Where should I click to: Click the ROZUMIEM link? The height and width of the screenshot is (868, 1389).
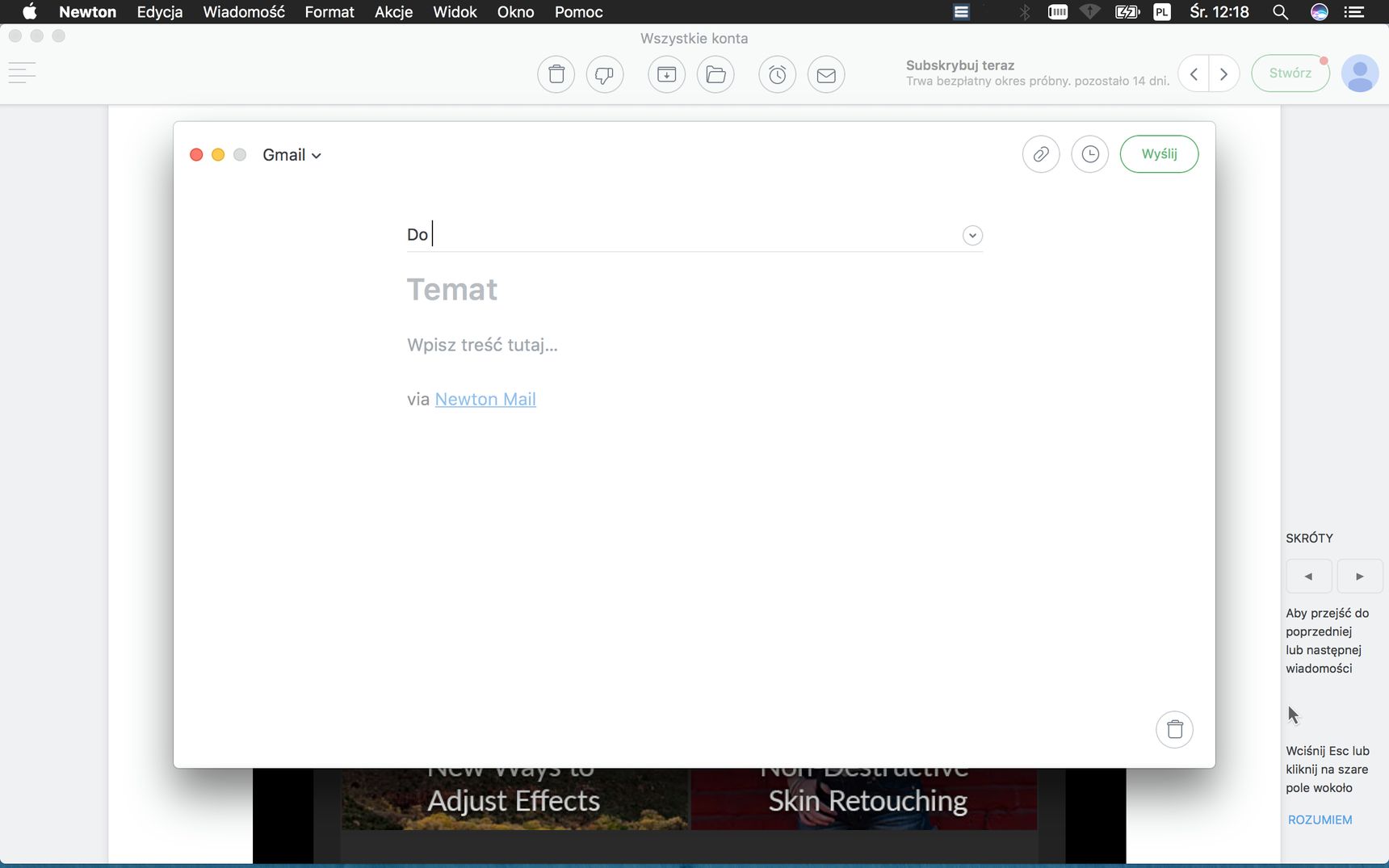click(x=1320, y=820)
